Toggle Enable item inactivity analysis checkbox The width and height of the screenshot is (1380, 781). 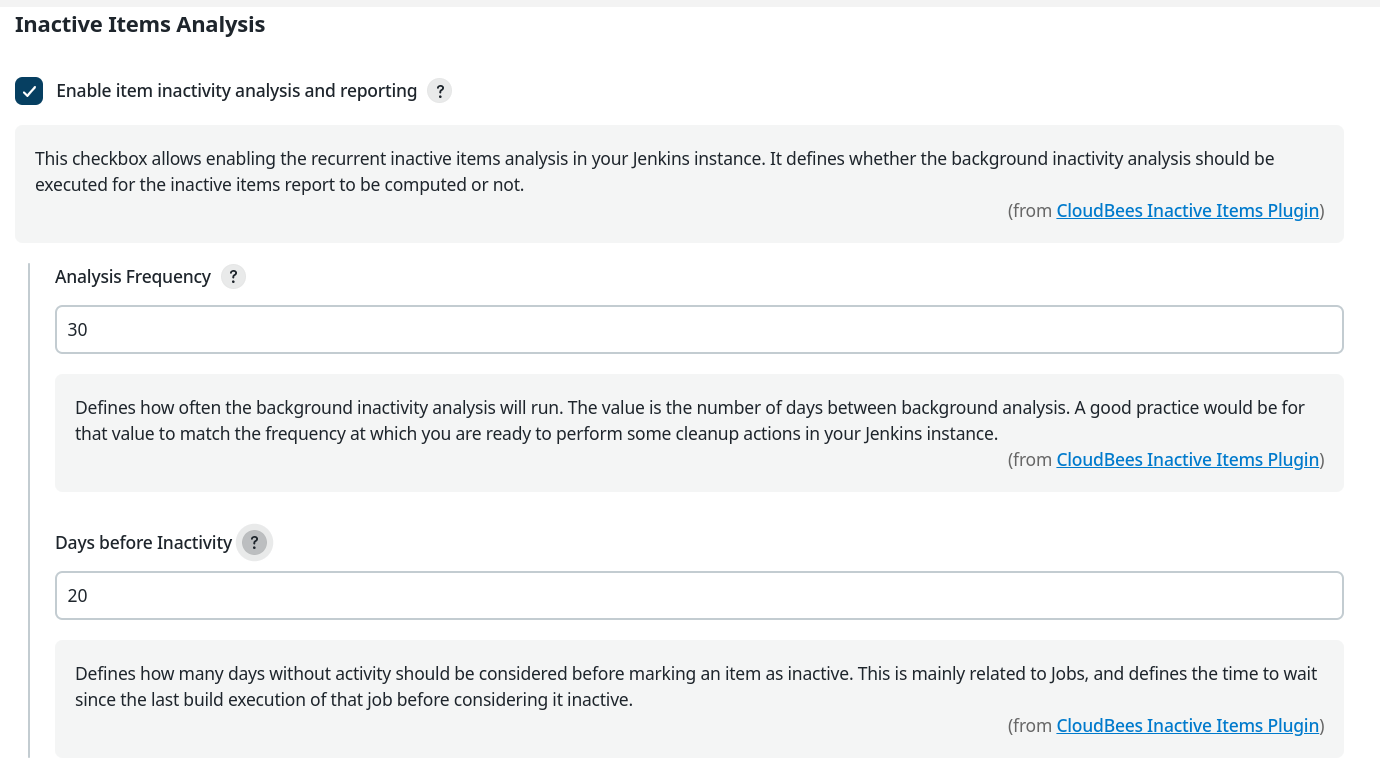tap(29, 91)
